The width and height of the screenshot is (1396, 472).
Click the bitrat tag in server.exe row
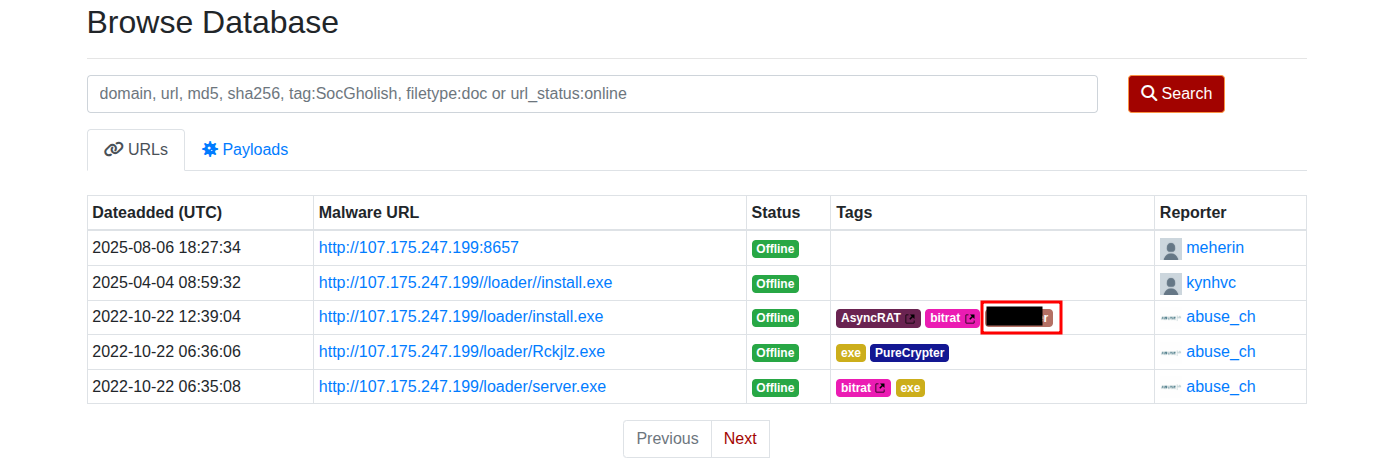point(857,388)
